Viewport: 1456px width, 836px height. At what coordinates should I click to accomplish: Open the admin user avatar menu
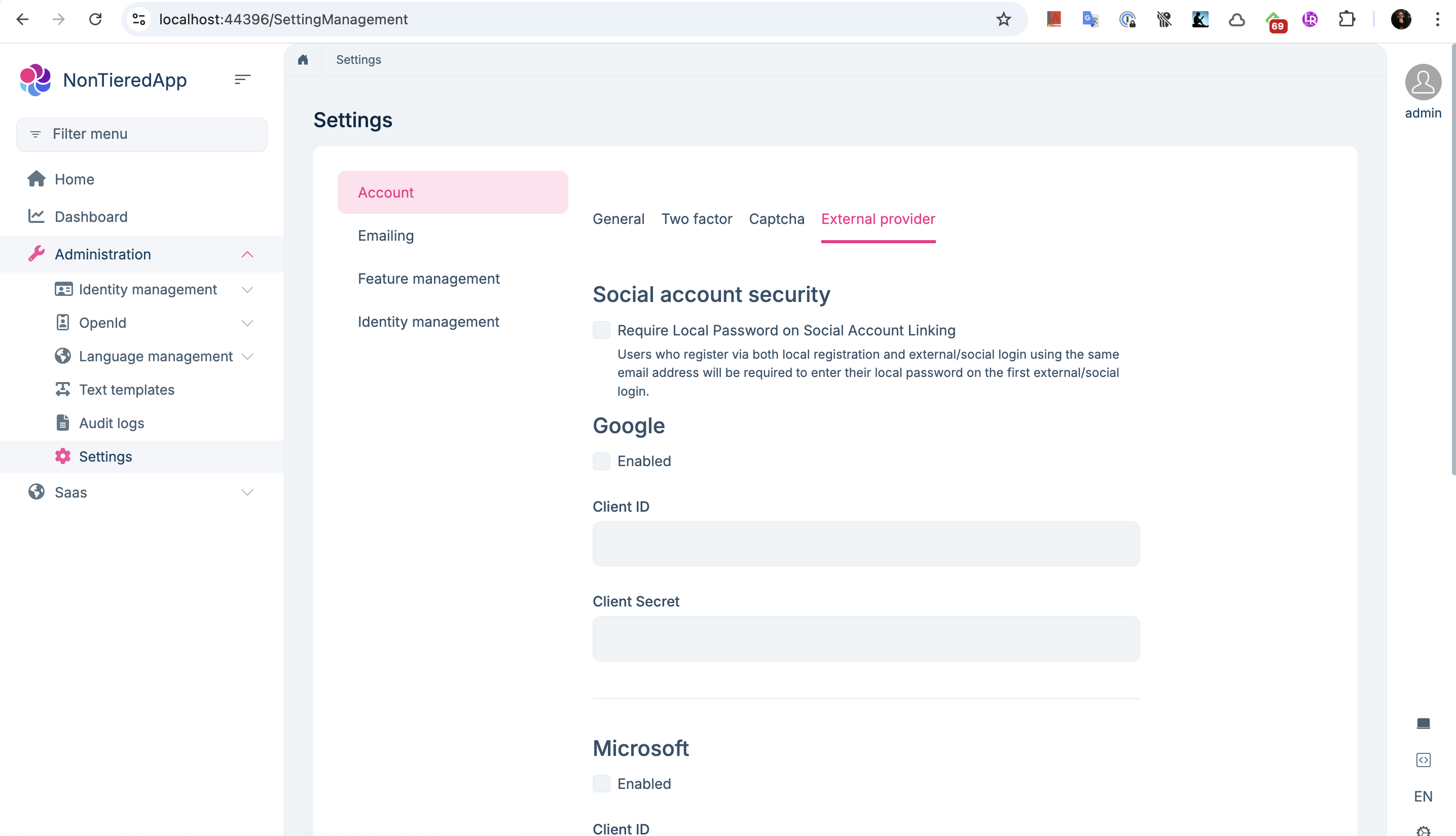point(1423,82)
